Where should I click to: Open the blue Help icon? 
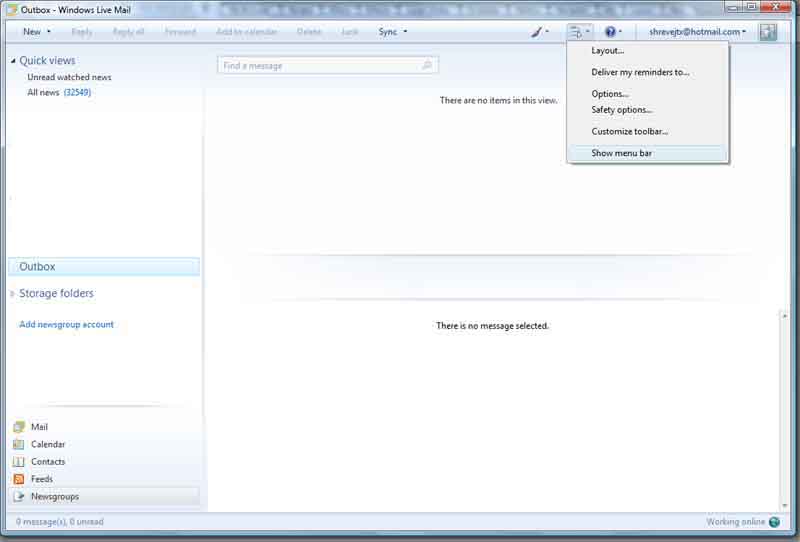point(610,32)
